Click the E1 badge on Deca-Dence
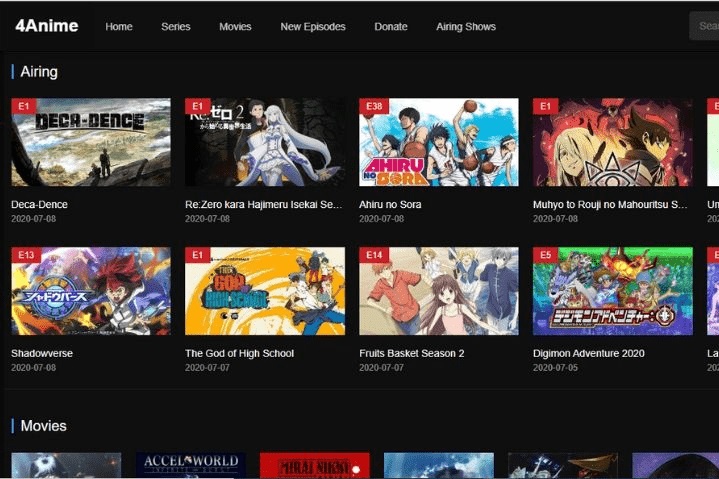 [24, 106]
